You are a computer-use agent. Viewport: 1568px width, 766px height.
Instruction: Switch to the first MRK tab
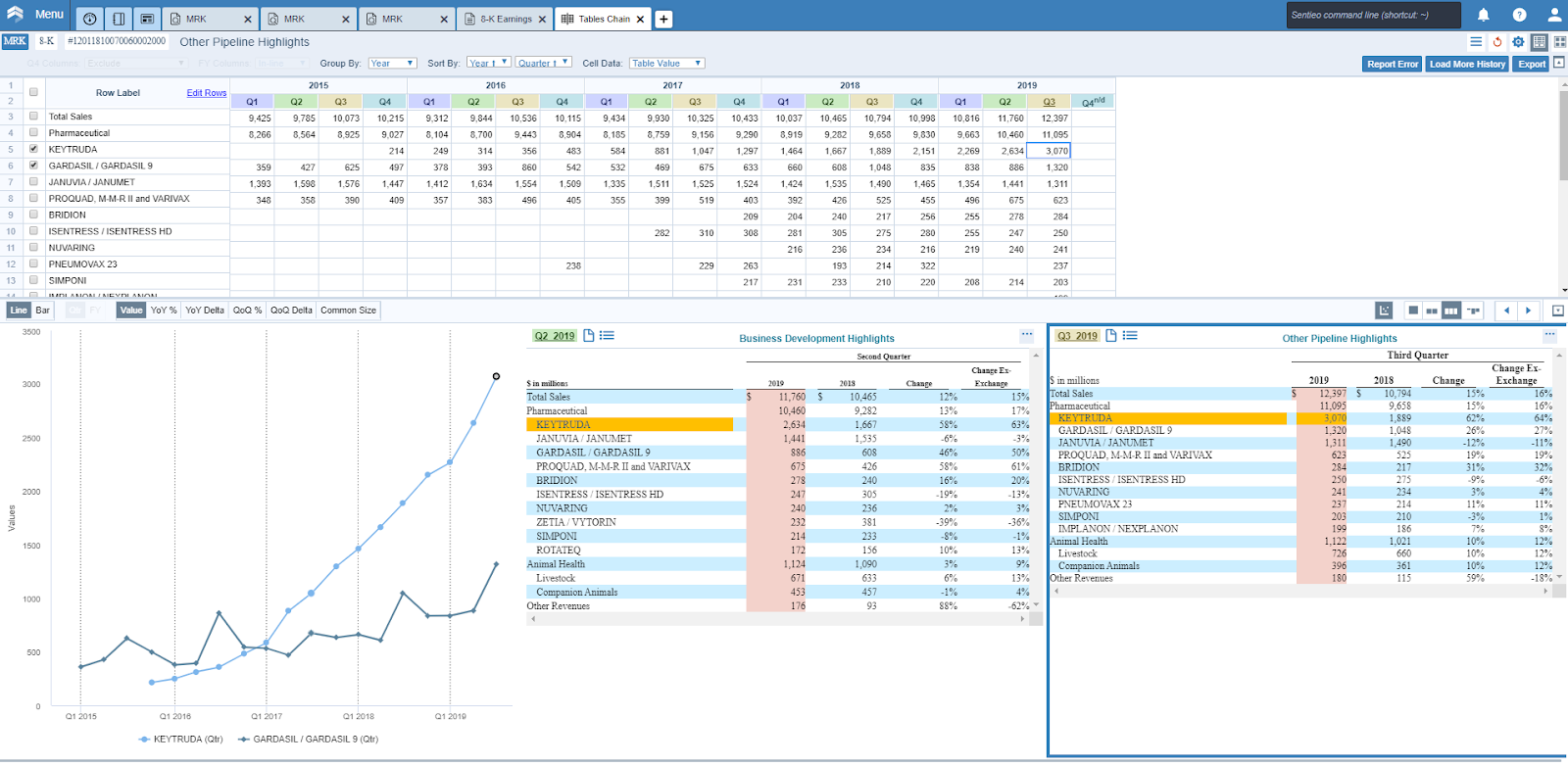(x=209, y=19)
